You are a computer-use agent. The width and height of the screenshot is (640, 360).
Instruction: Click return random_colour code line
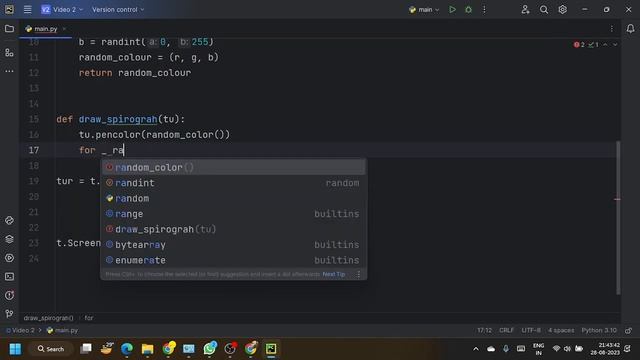coord(135,73)
